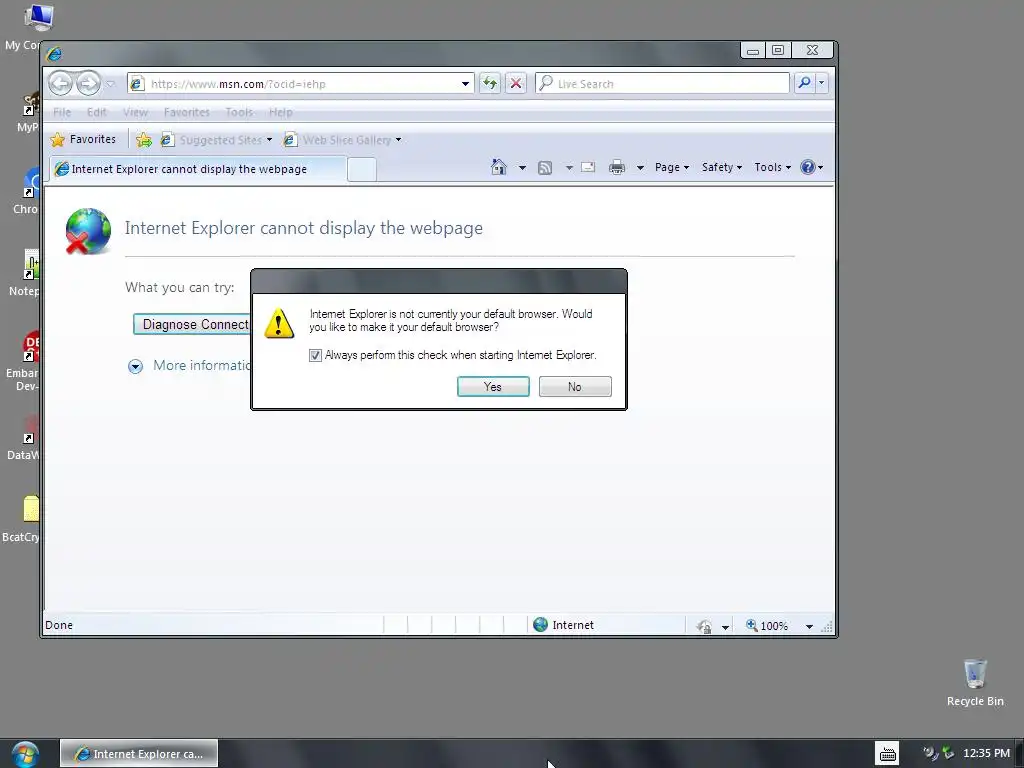1024x768 pixels.
Task: Click the Search magnifier button
Action: tap(805, 83)
